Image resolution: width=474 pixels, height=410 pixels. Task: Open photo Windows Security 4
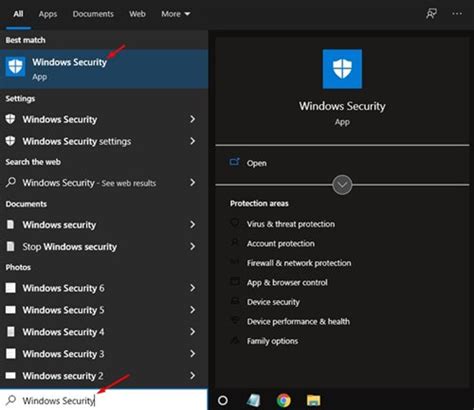[x=104, y=332]
